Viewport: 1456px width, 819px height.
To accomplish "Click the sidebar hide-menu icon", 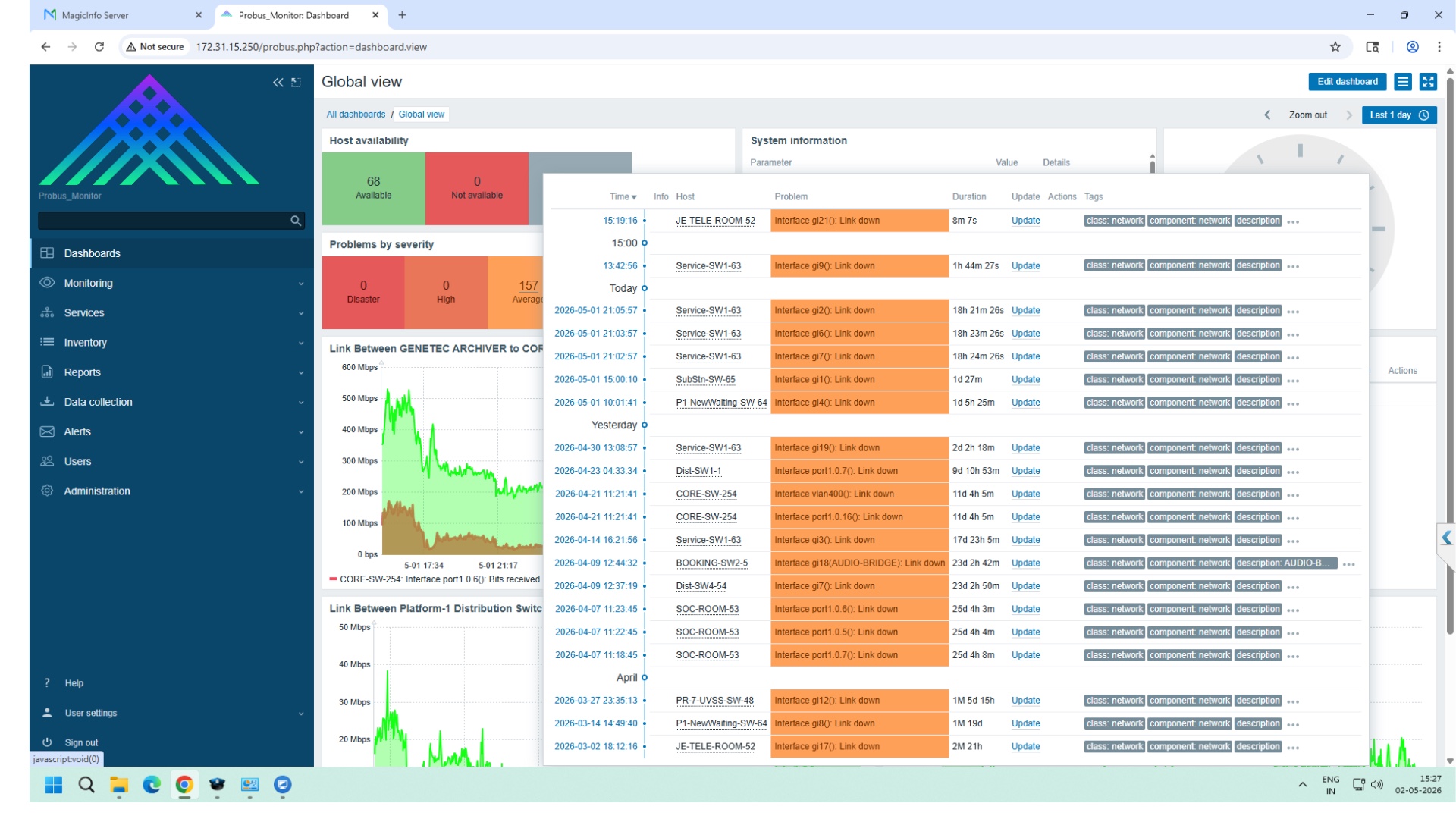I will click(297, 83).
